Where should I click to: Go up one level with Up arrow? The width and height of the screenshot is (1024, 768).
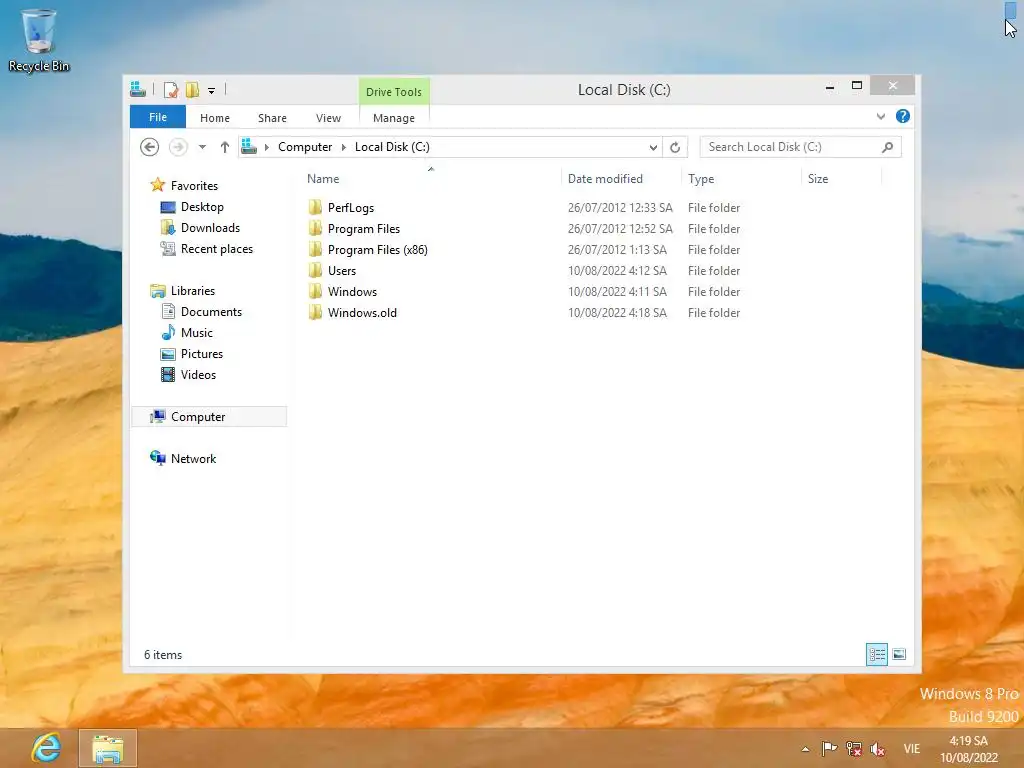click(225, 147)
